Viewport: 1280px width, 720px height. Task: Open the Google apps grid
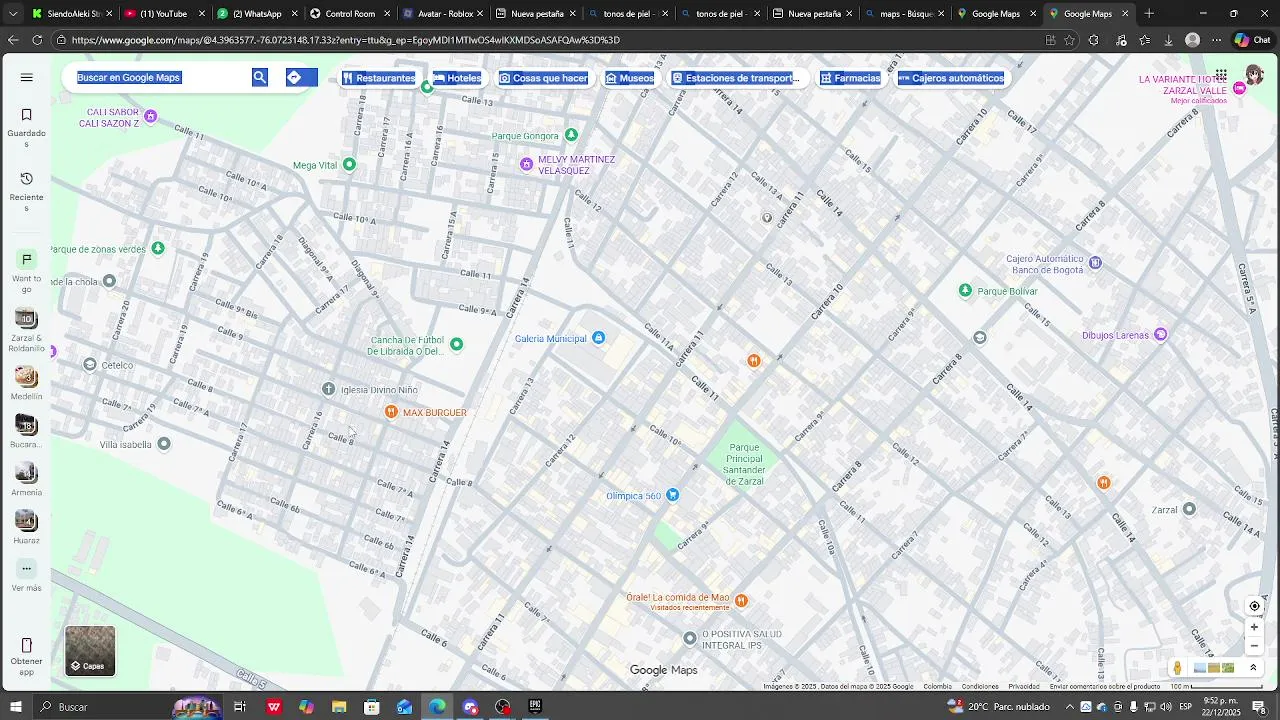(x=1221, y=76)
